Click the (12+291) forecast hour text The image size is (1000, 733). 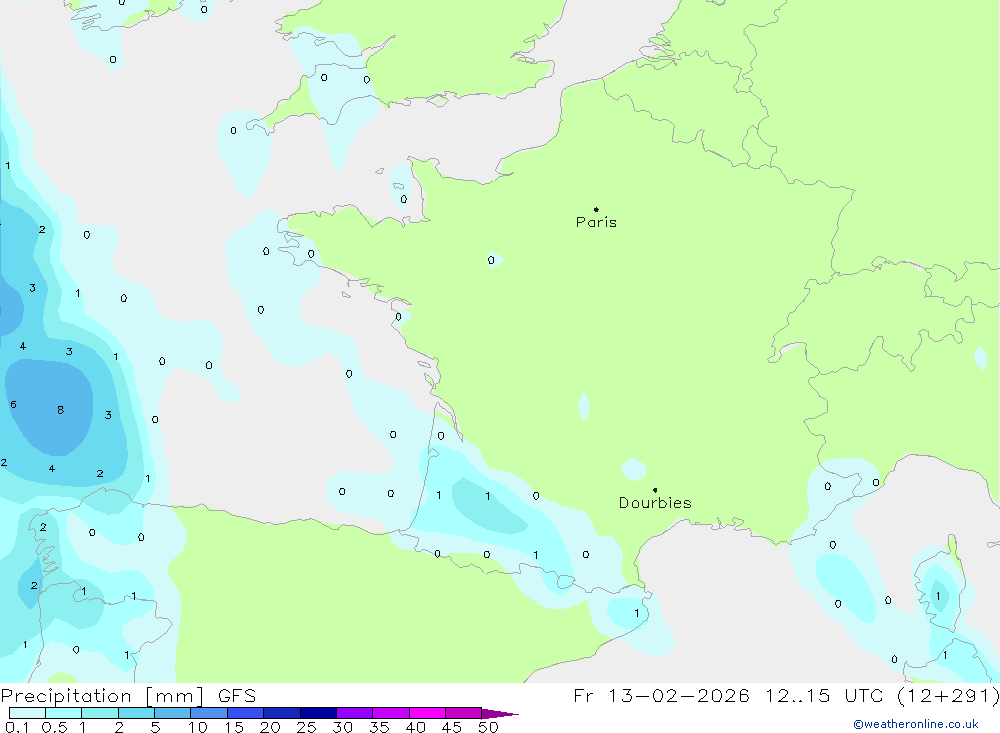click(948, 695)
